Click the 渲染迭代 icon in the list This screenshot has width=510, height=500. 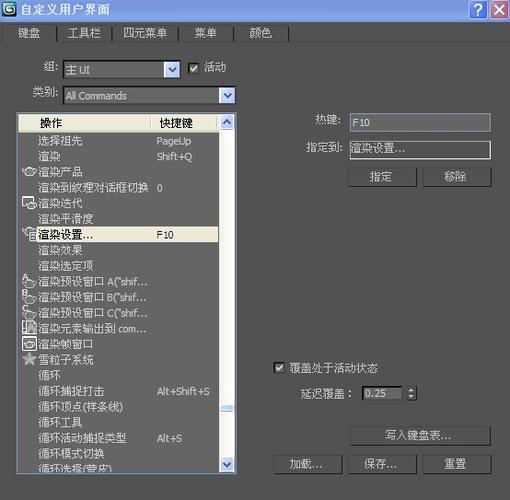pyautogui.click(x=29, y=203)
